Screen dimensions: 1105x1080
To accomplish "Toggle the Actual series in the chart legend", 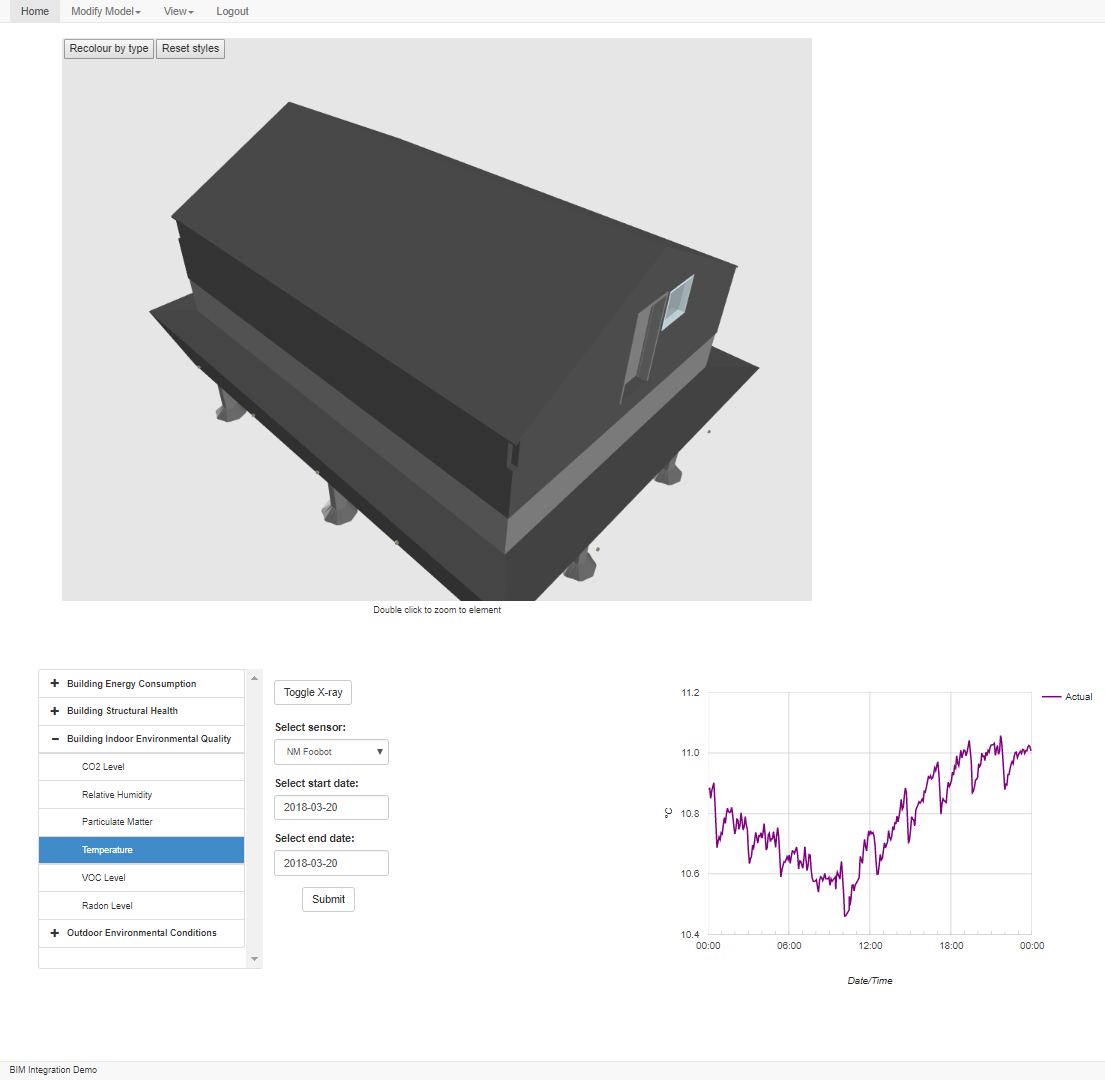I will (1068, 696).
